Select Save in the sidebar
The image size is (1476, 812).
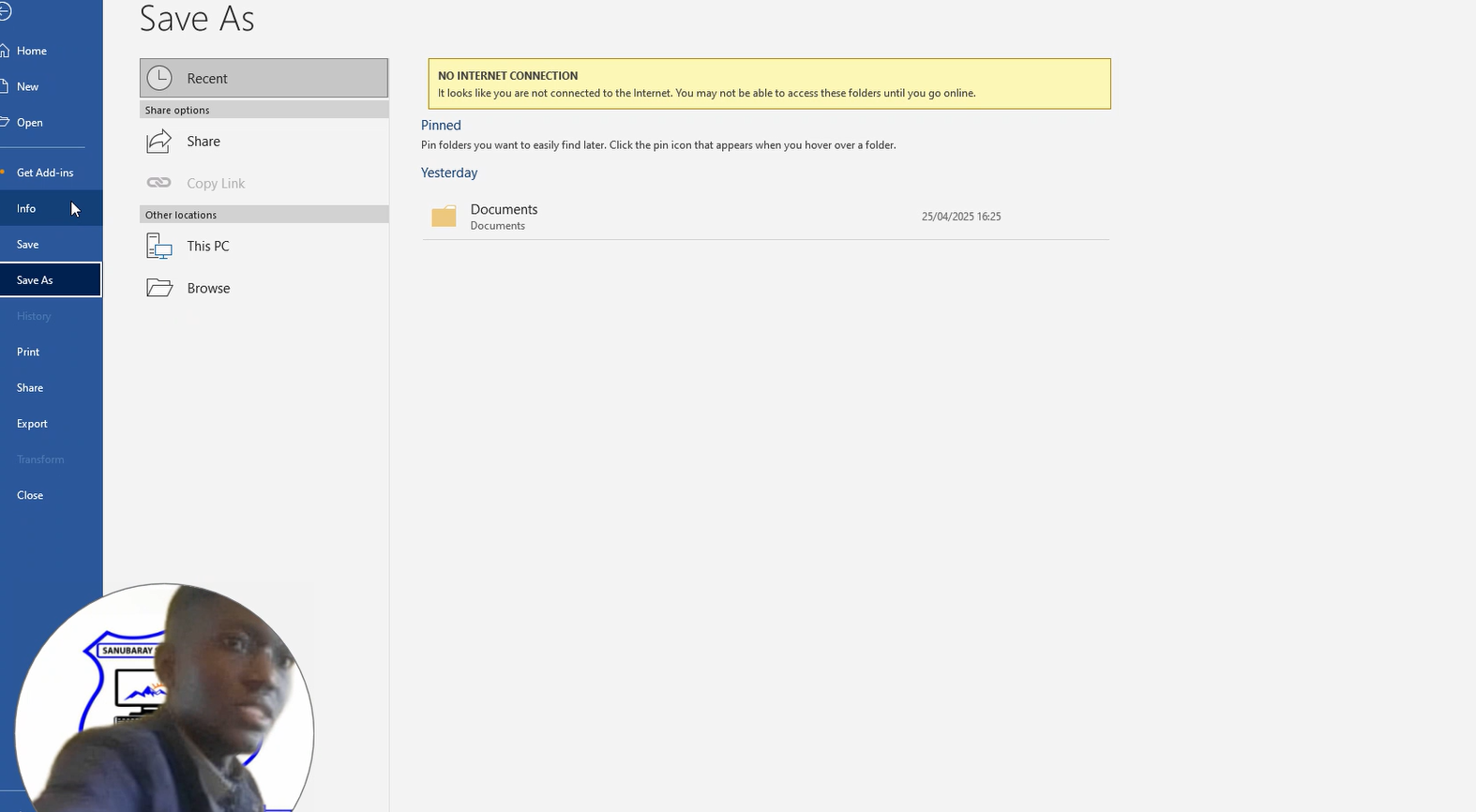pyautogui.click(x=28, y=245)
